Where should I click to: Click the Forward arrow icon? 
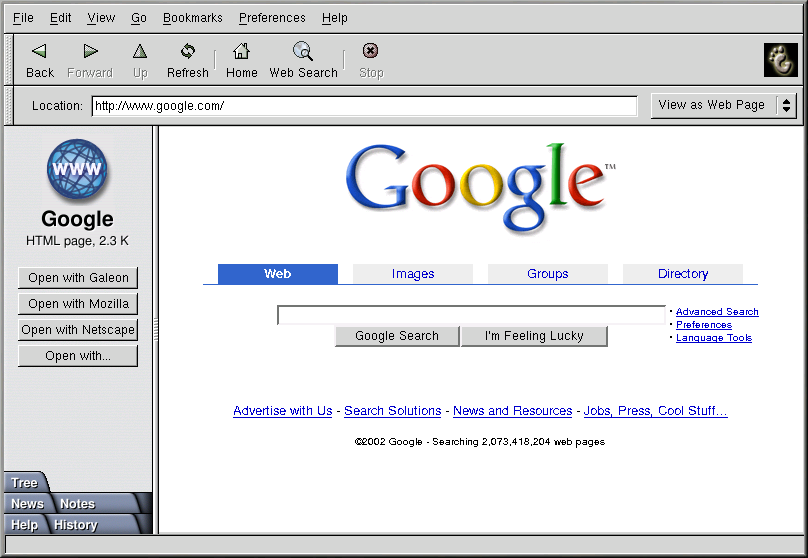pos(90,51)
